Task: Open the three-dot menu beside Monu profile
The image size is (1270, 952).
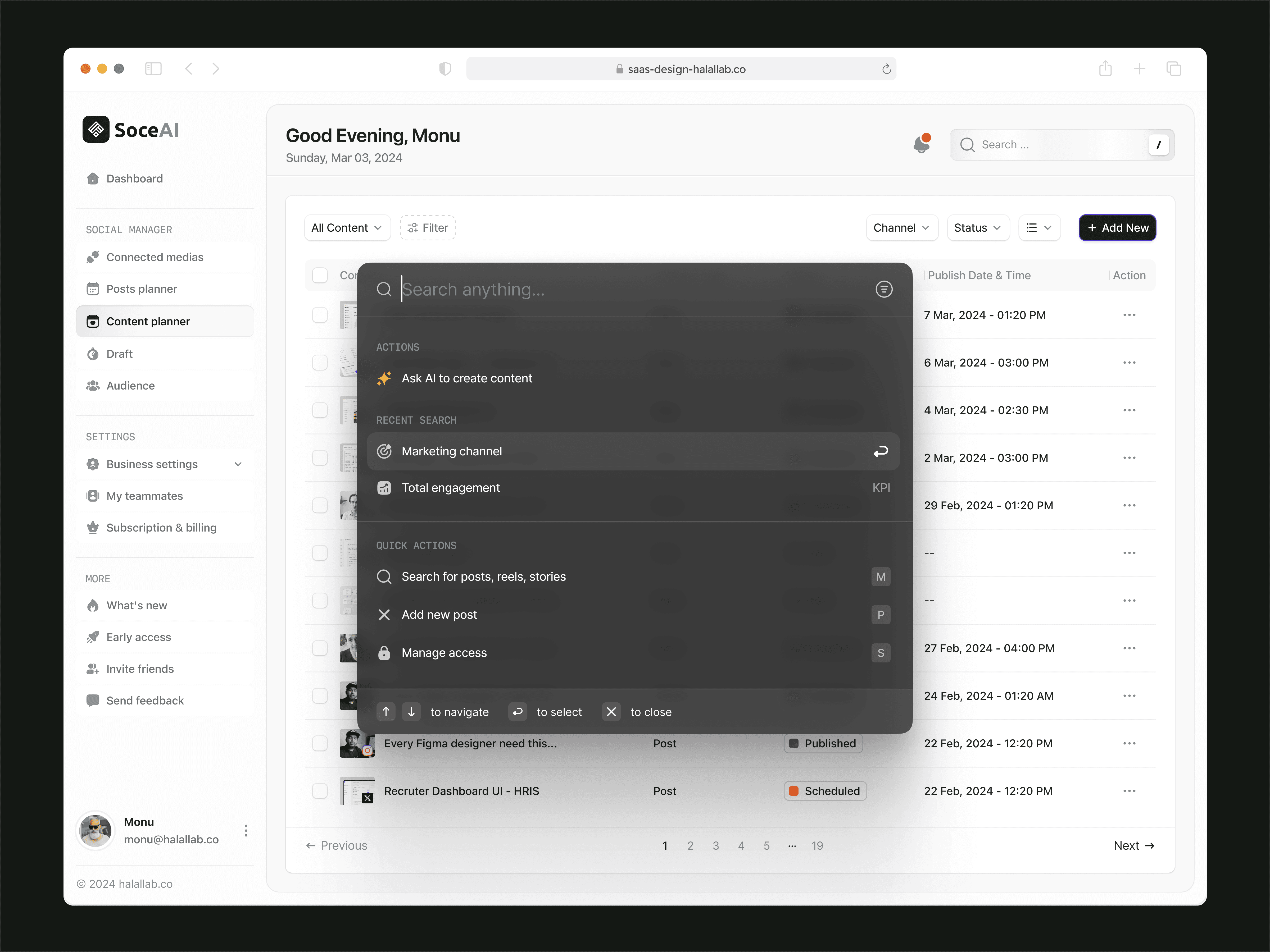Action: tap(246, 830)
